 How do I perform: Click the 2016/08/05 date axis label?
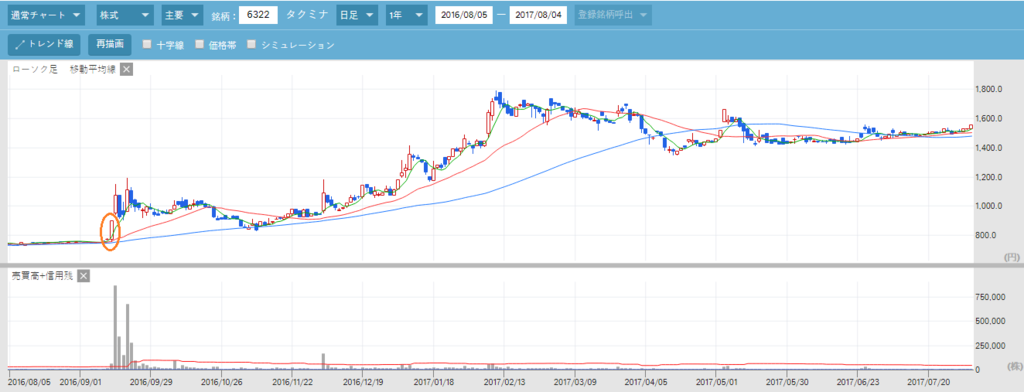click(30, 381)
